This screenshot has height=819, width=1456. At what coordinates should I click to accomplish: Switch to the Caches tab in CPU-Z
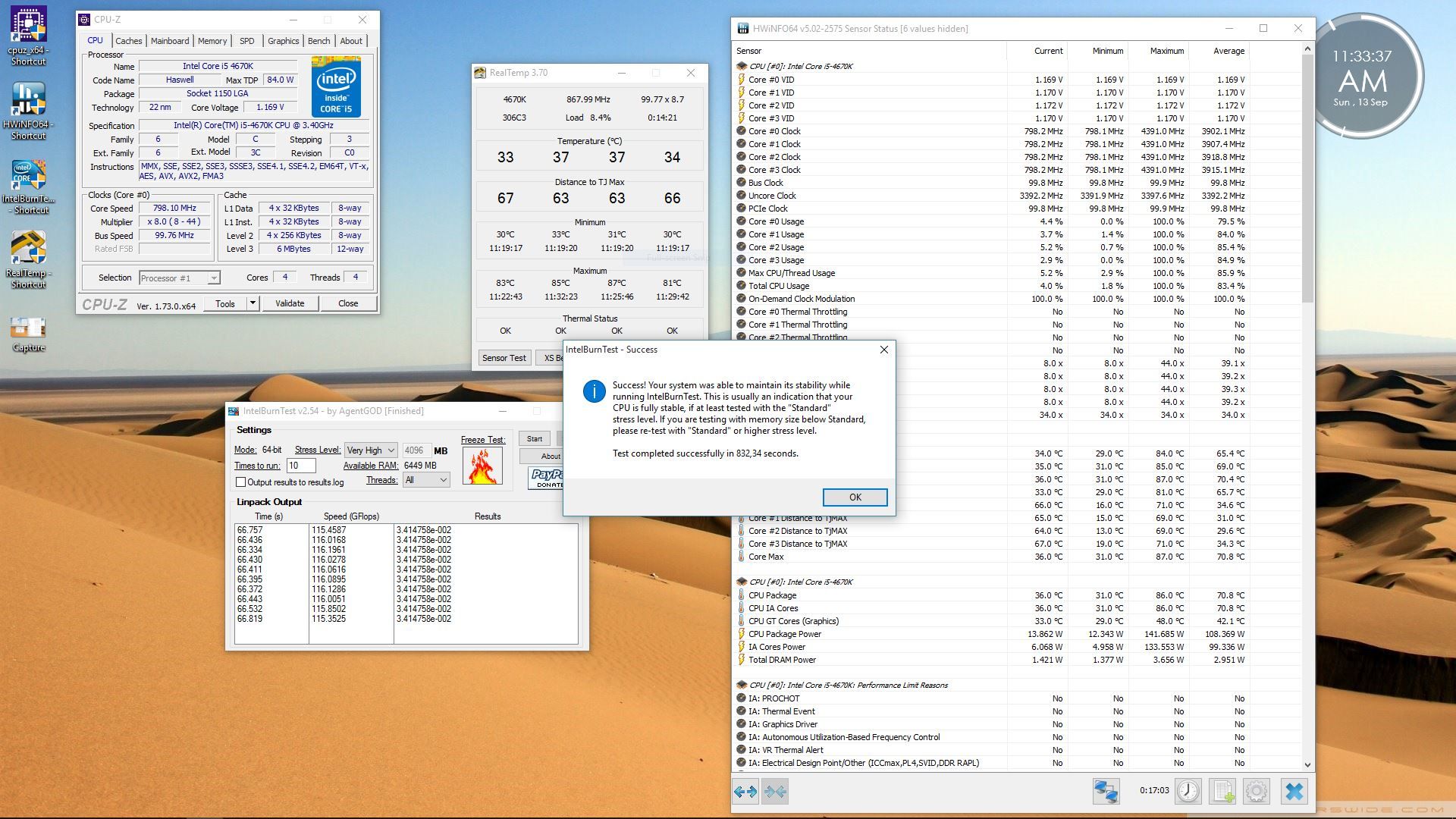(x=128, y=41)
